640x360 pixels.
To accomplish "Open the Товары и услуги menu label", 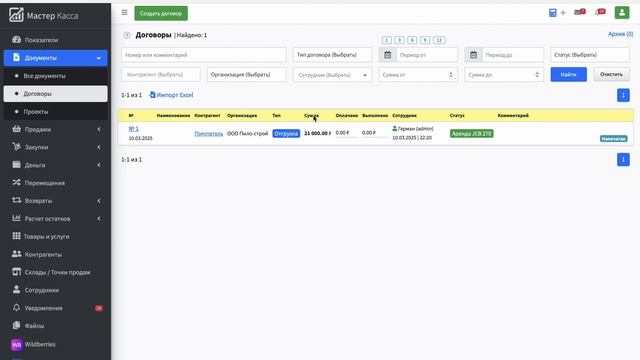I will tap(47, 236).
